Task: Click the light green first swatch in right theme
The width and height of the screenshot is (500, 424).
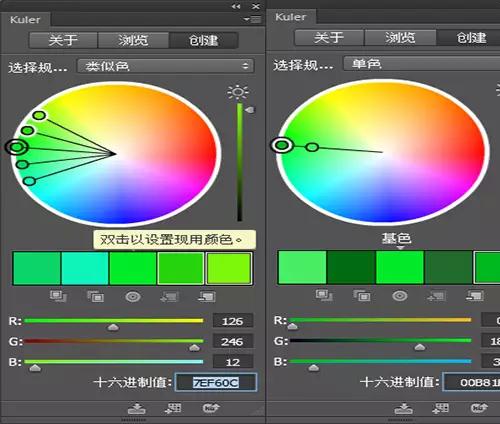Action: 302,267
